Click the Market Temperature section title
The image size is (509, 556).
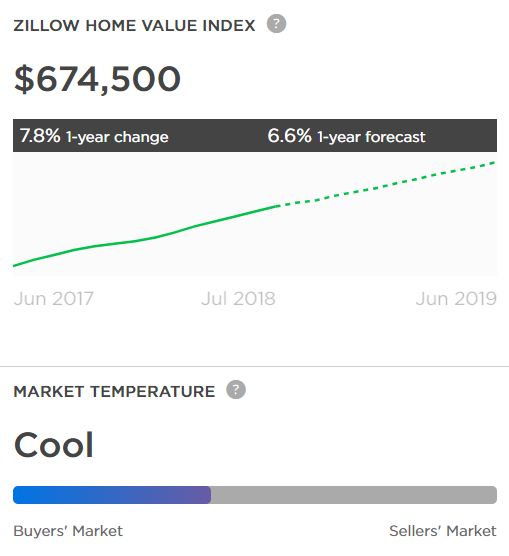click(114, 391)
